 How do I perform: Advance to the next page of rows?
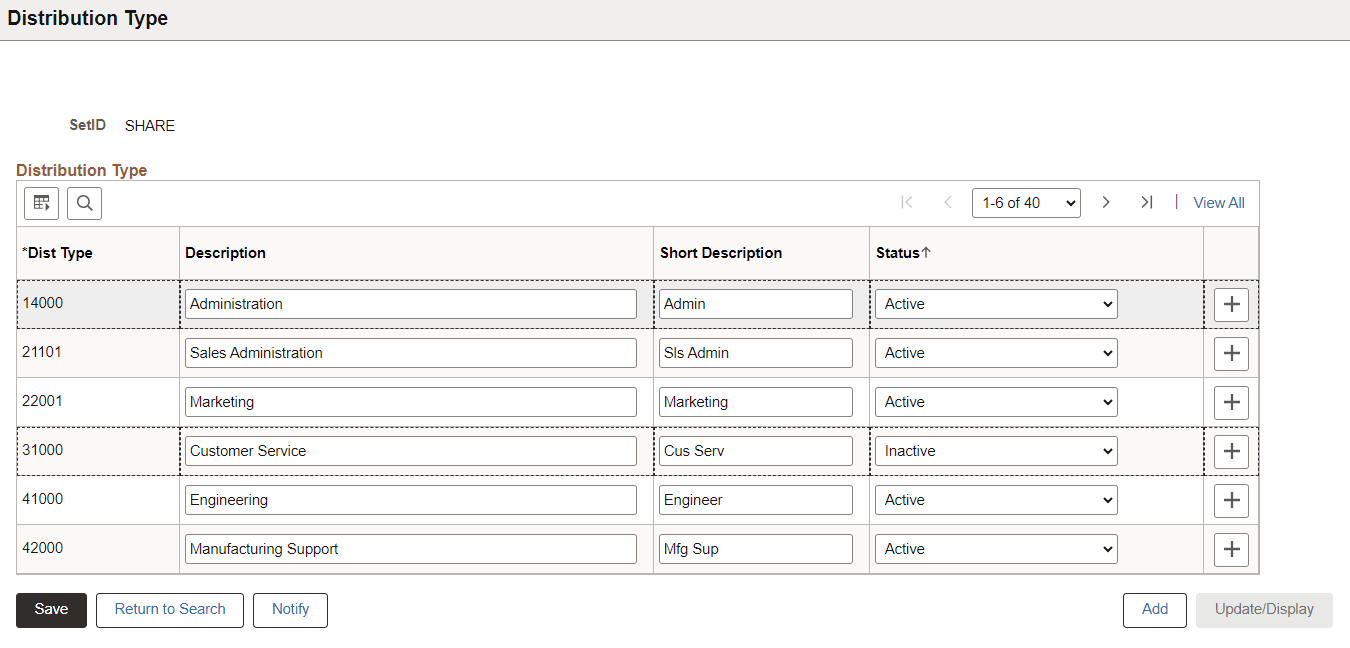click(1106, 202)
